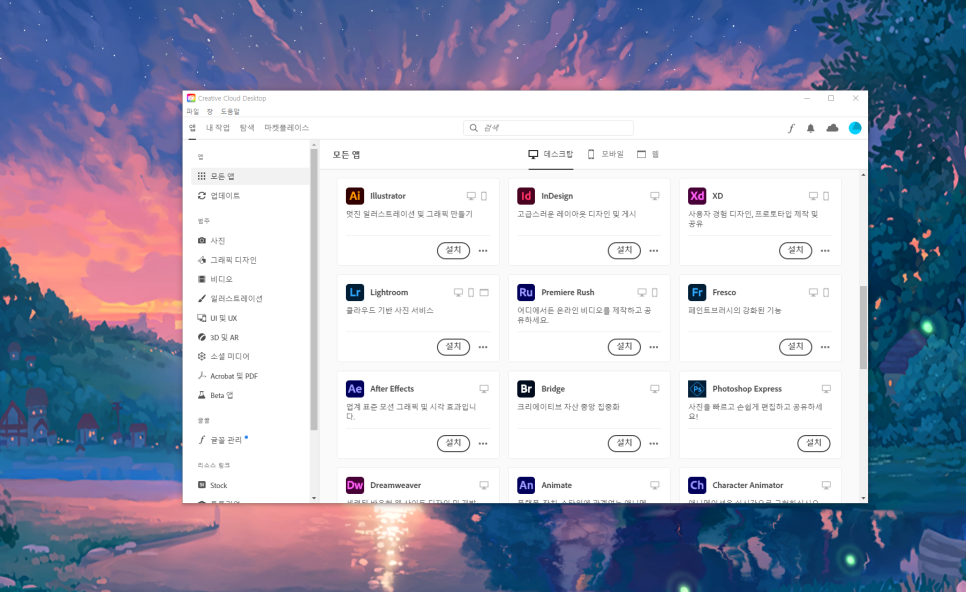Open notifications bell icon
Image resolution: width=966 pixels, height=592 pixels.
811,128
